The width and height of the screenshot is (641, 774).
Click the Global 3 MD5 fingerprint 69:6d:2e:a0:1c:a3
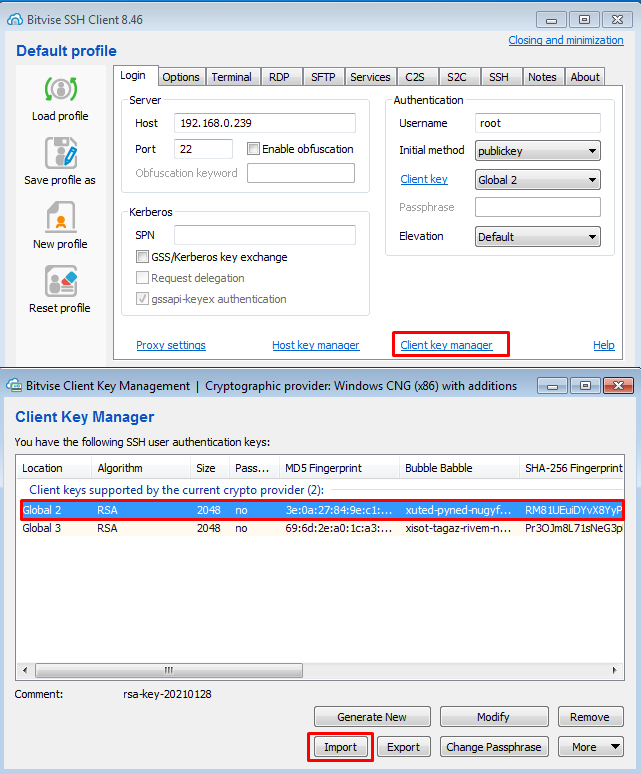click(x=339, y=528)
